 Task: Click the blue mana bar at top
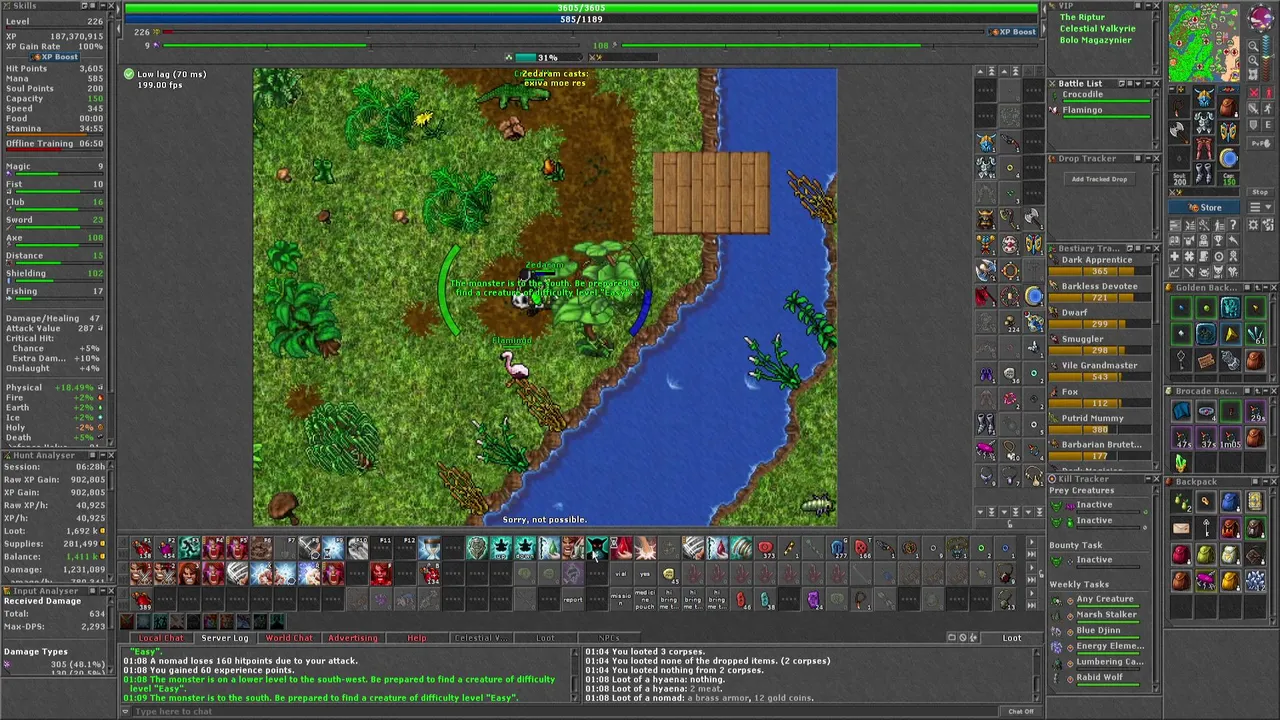coord(582,19)
